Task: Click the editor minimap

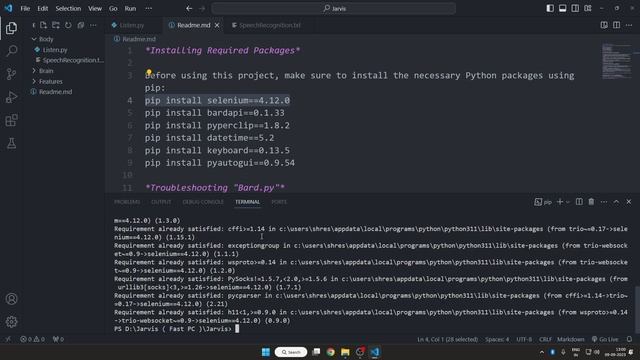Action: click(616, 61)
